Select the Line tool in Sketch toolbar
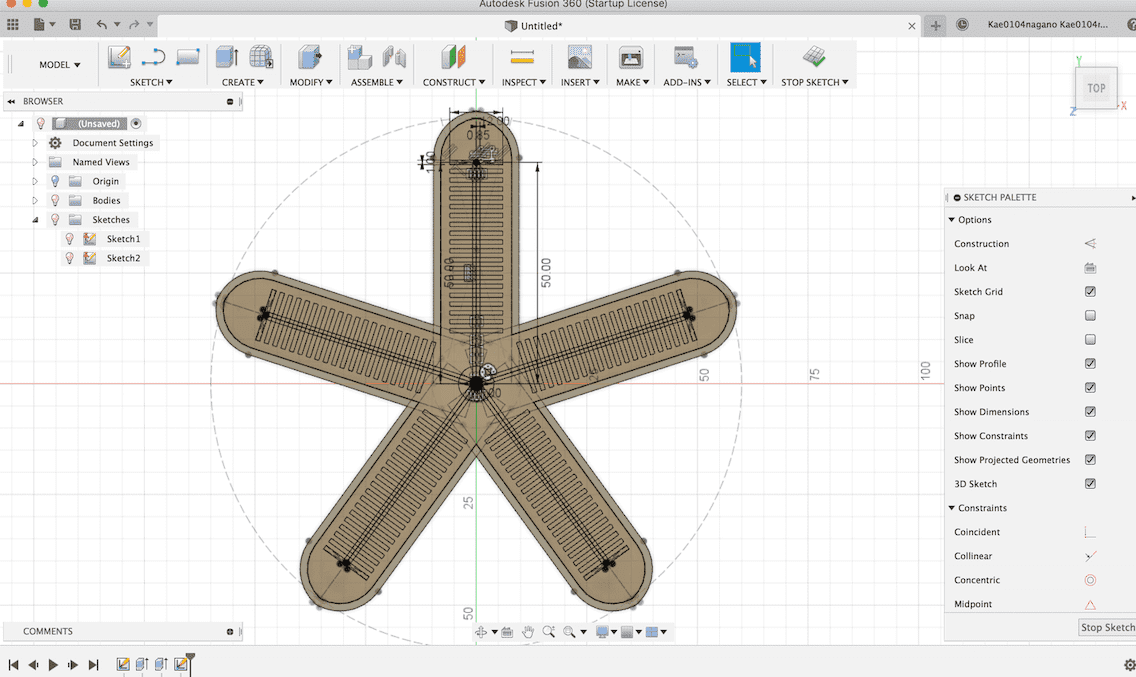 [153, 57]
